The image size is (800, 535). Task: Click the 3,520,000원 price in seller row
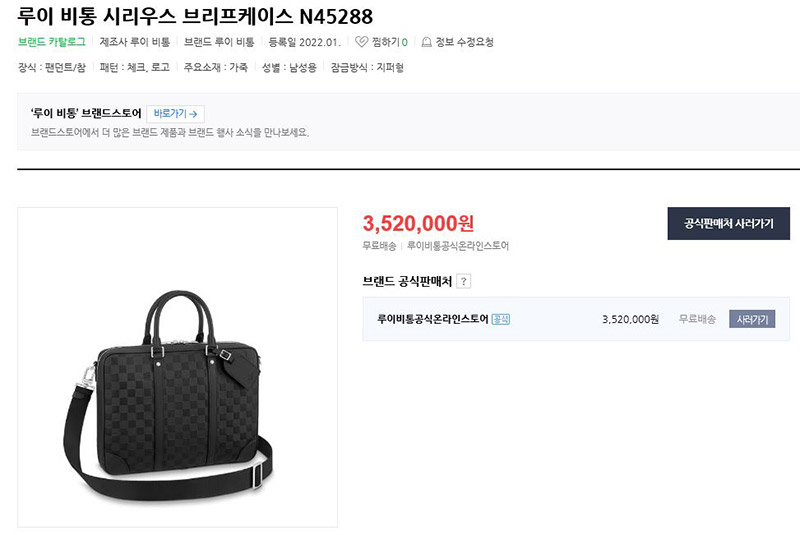coord(630,319)
